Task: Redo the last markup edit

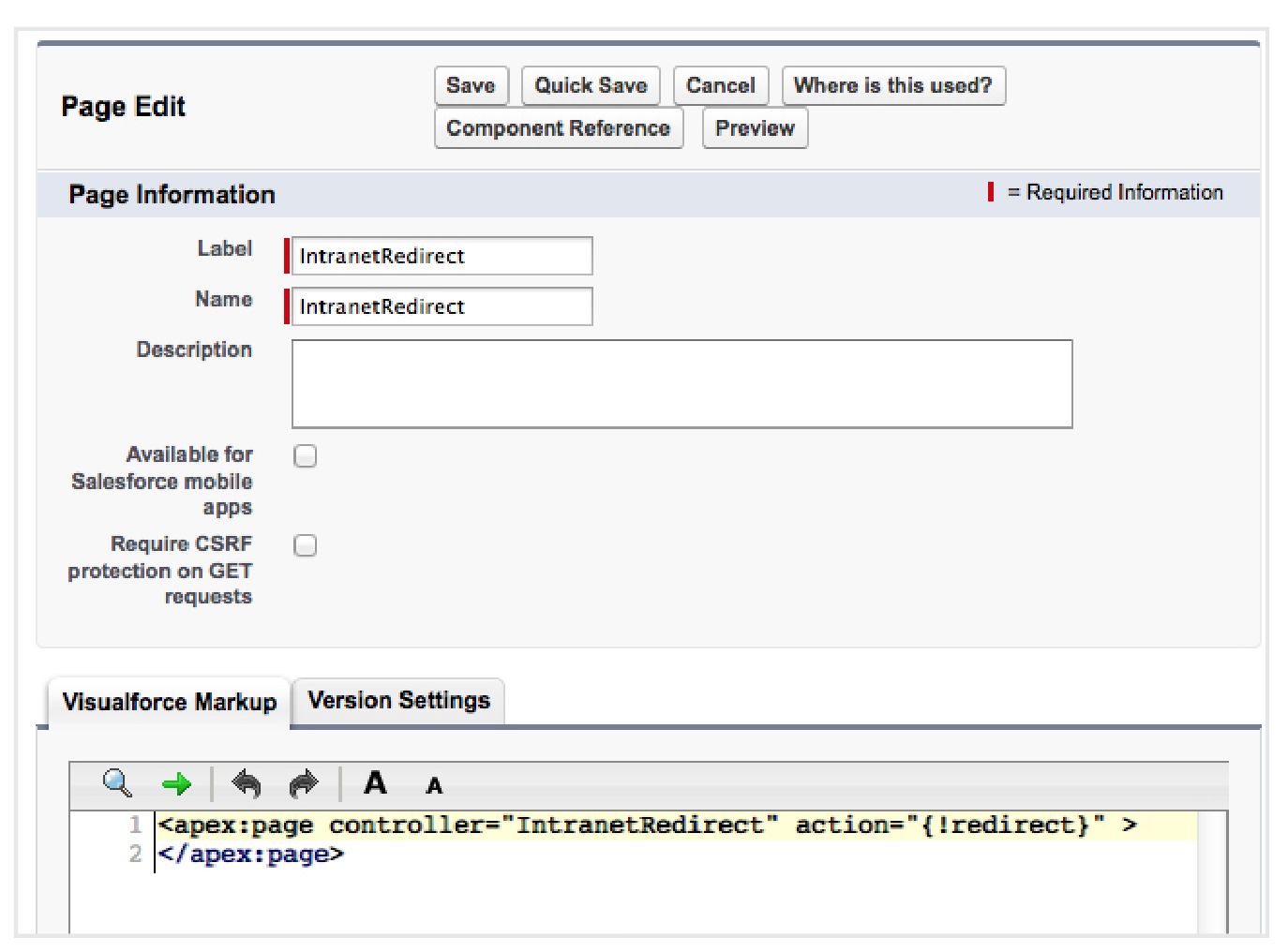Action: (x=304, y=783)
